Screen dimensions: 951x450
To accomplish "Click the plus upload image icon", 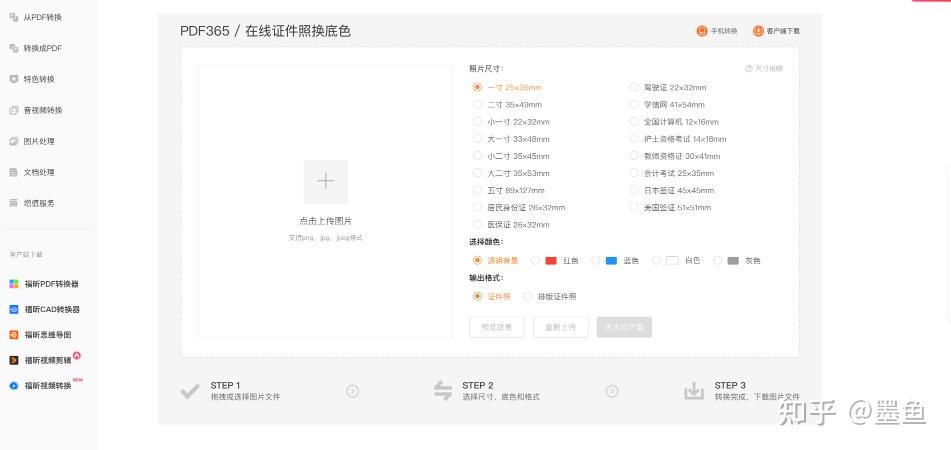I will tap(326, 181).
